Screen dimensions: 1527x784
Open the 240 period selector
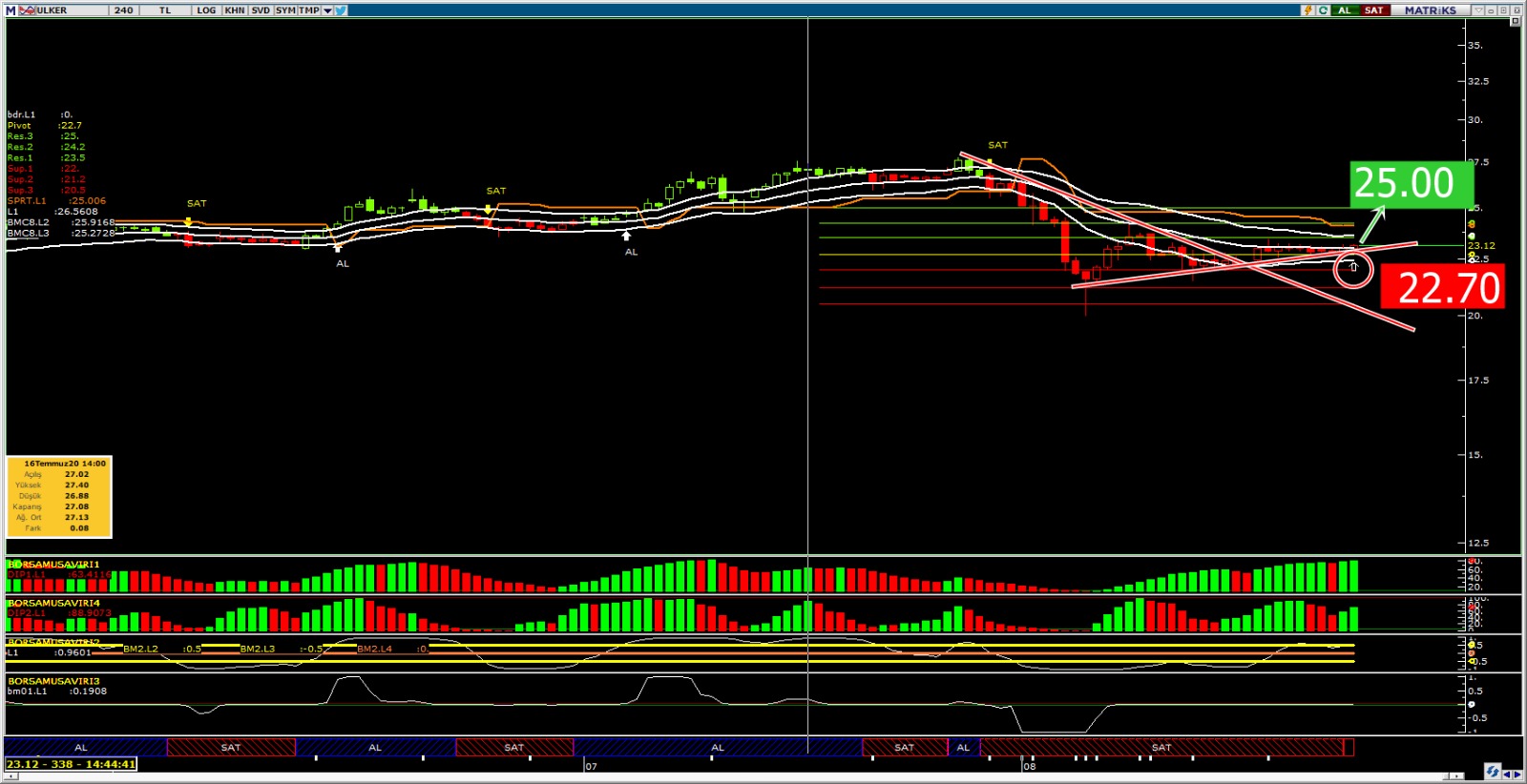point(124,10)
